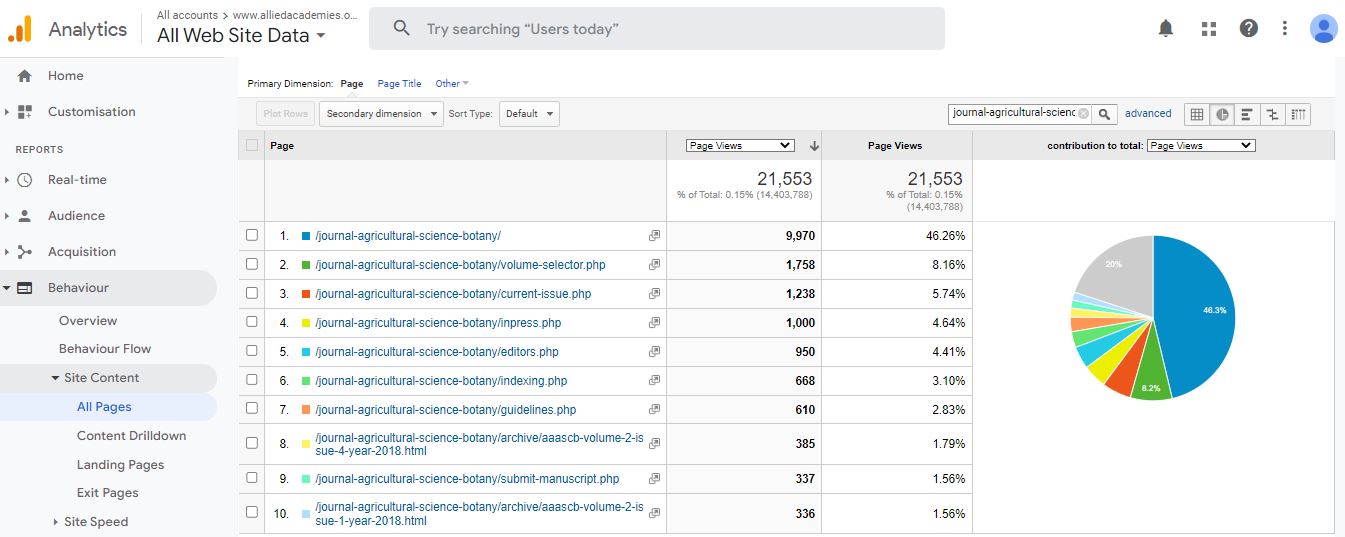The image size is (1345, 537).
Task: Check the box next to current-issue.php row
Action: point(252,293)
